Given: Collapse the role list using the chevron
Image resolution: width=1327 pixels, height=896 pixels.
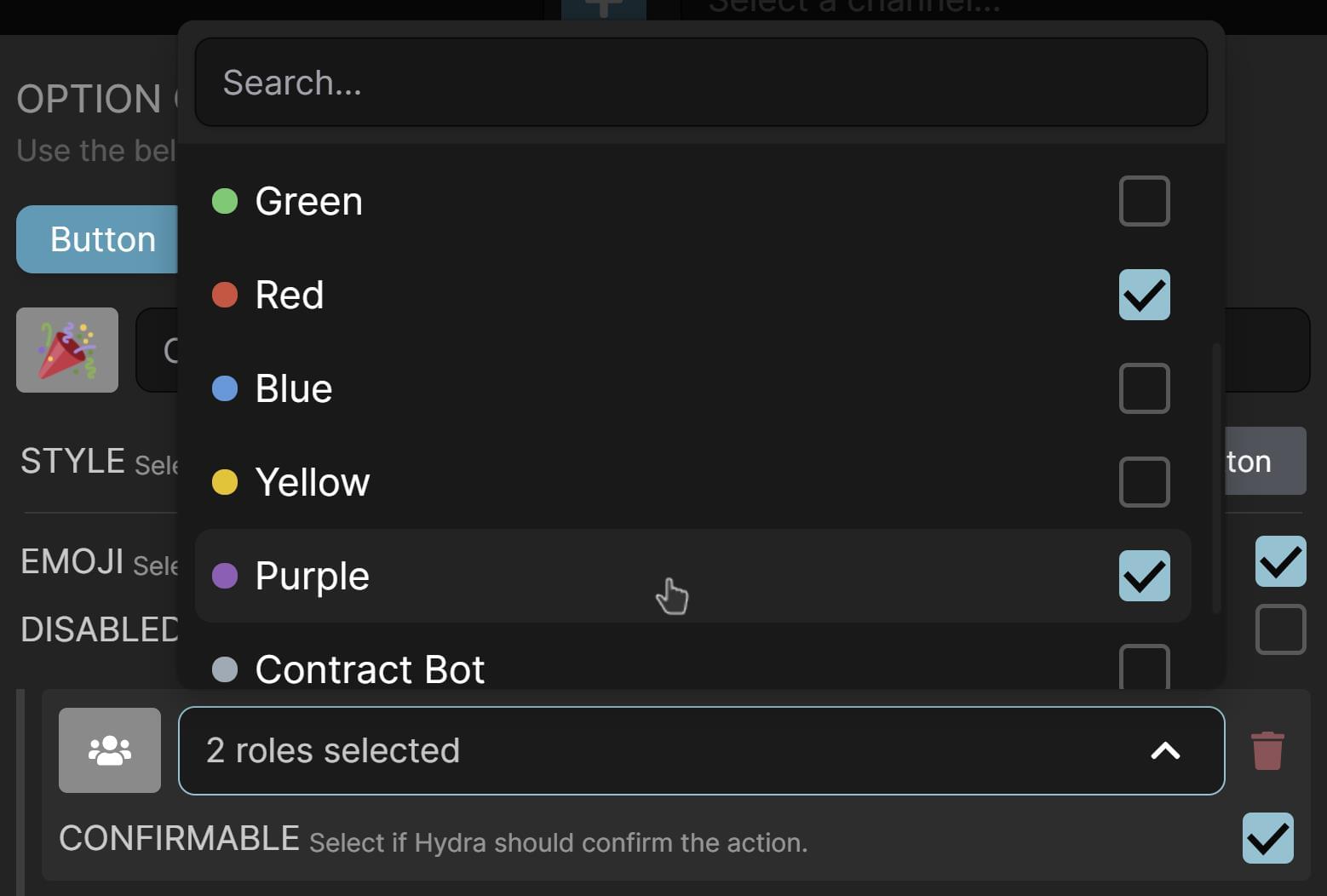Looking at the screenshot, I should coord(1166,751).
